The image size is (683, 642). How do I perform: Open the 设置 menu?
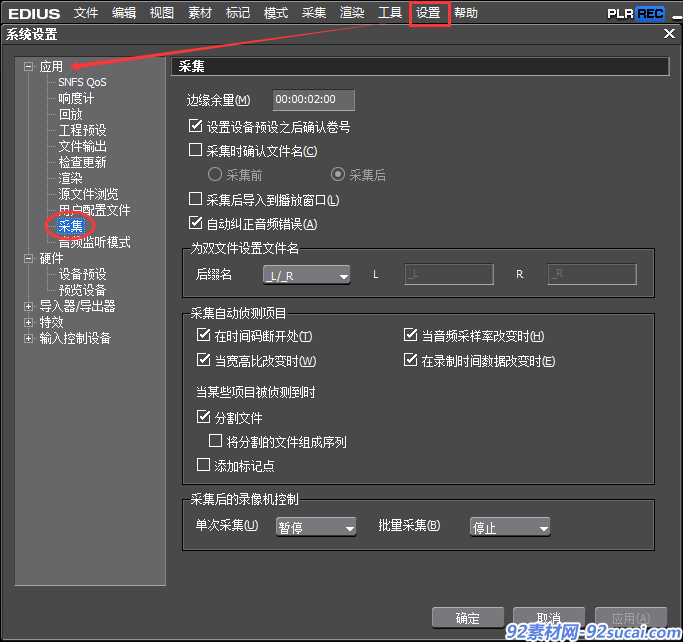click(x=428, y=13)
